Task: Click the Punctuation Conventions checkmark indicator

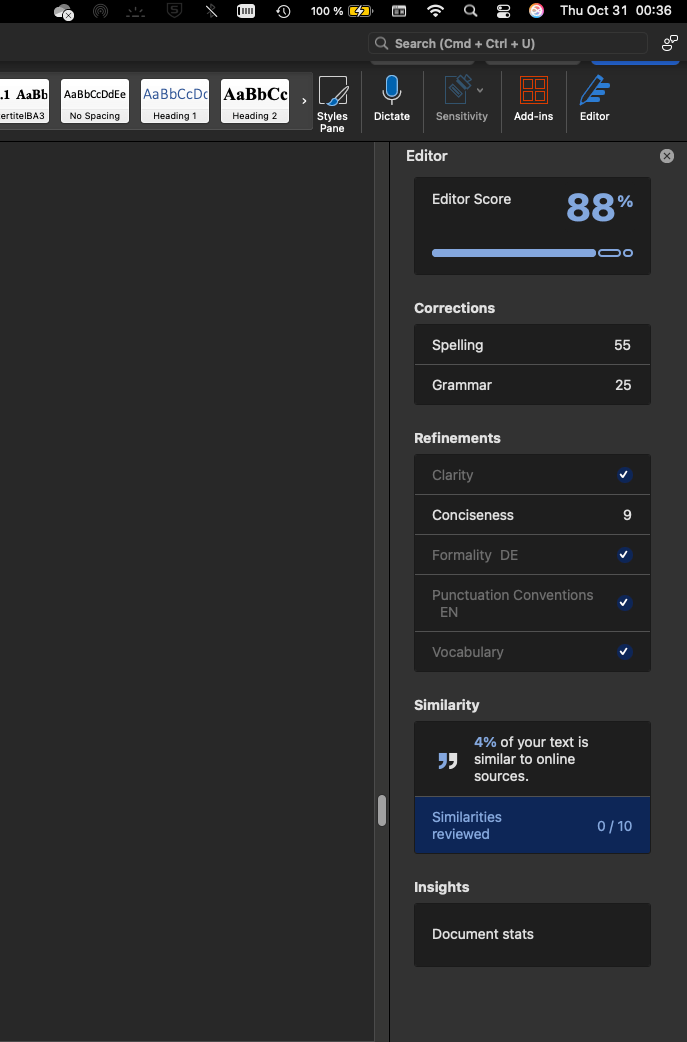Action: point(624,603)
